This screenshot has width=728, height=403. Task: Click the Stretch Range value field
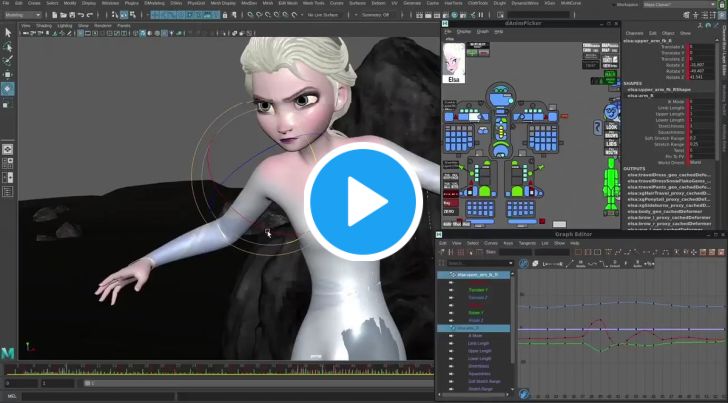(702, 144)
